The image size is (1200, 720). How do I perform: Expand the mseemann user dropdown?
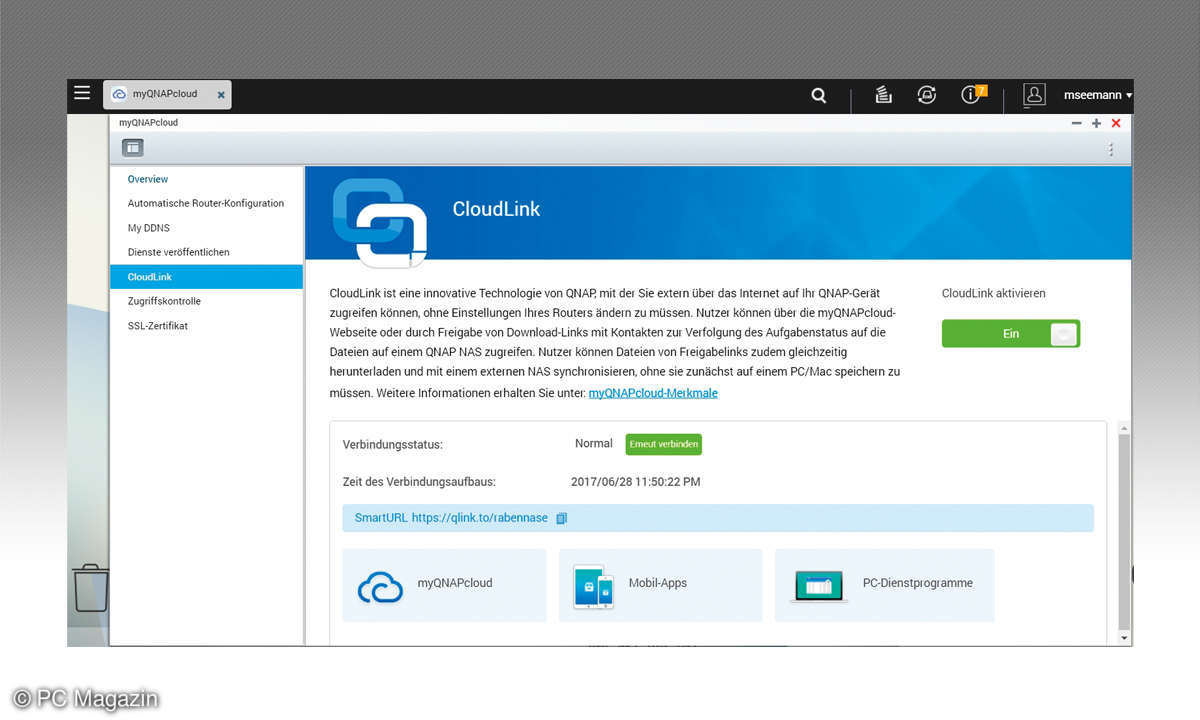1098,95
